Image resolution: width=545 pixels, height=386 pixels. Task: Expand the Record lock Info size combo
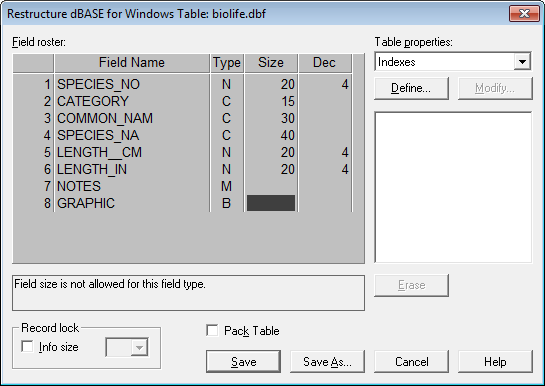139,347
